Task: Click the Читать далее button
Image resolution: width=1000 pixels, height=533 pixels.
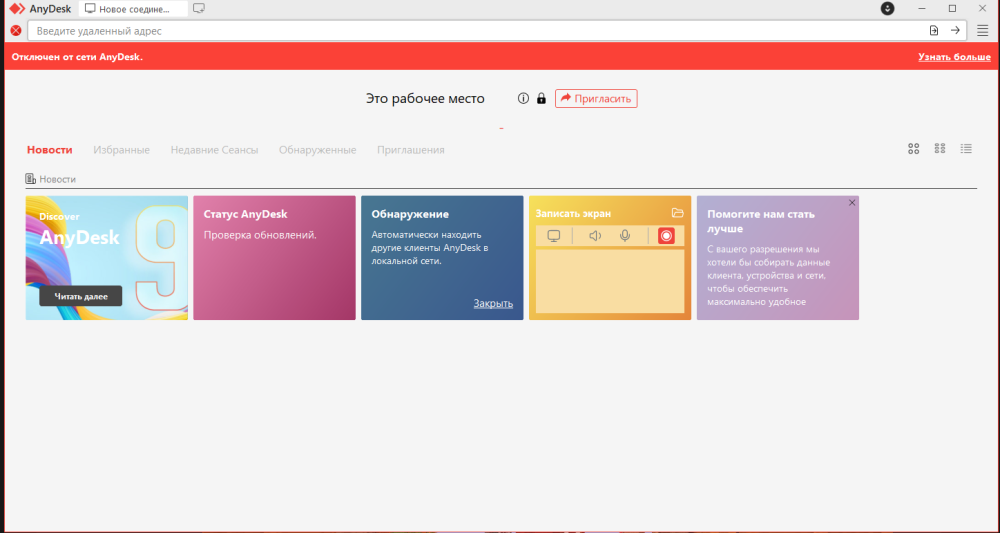Action: [x=80, y=296]
